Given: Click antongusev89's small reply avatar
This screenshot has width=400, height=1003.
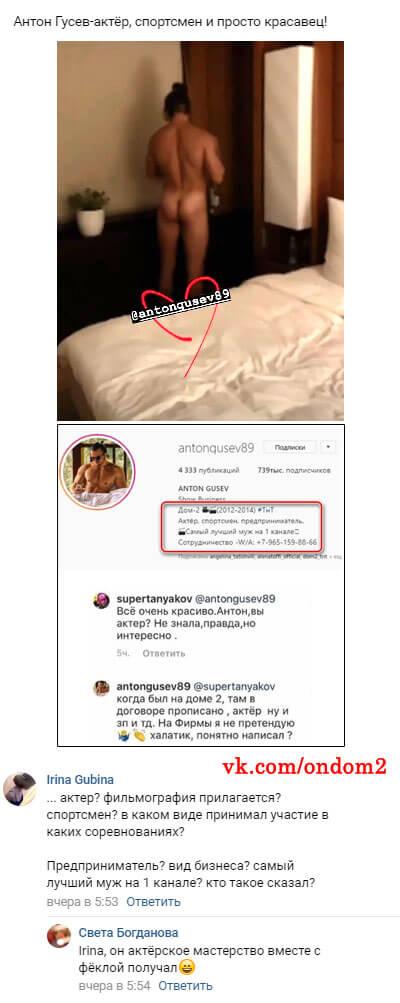Looking at the screenshot, I should [x=101, y=688].
